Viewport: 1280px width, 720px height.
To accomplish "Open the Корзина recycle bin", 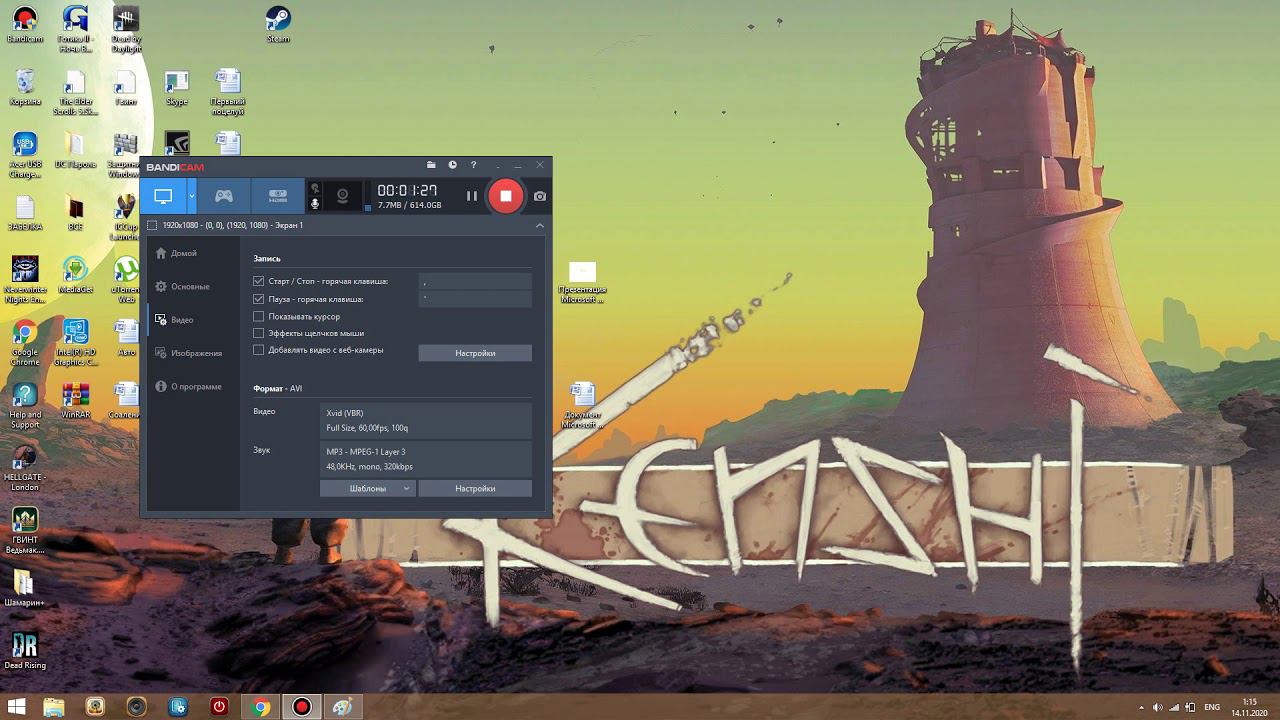I will coord(25,87).
